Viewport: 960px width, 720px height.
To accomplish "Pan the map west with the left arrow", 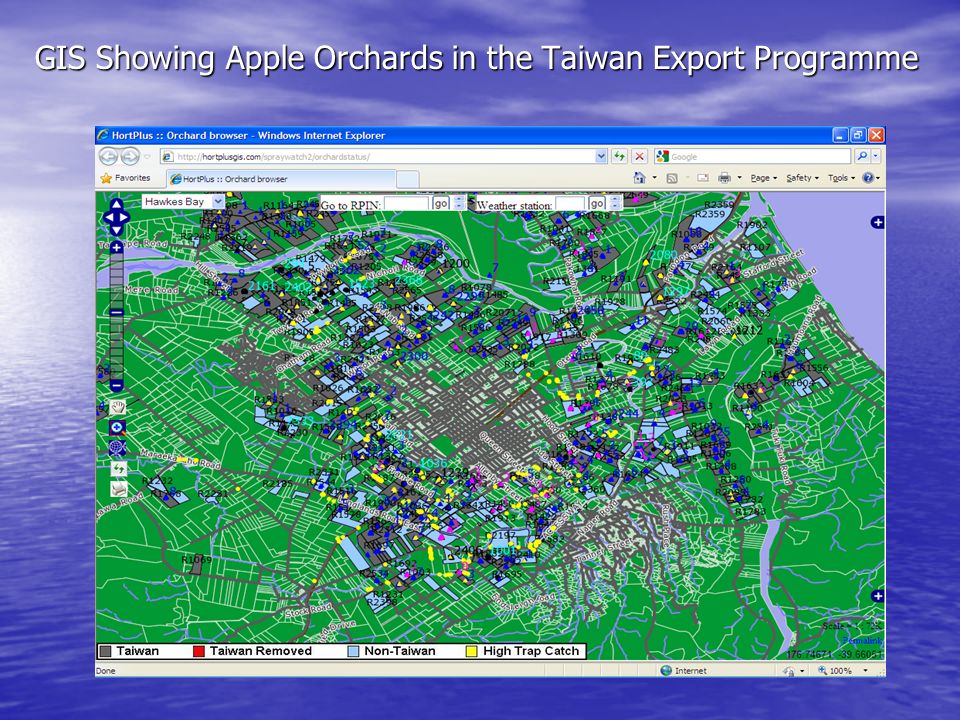I will click(x=108, y=217).
